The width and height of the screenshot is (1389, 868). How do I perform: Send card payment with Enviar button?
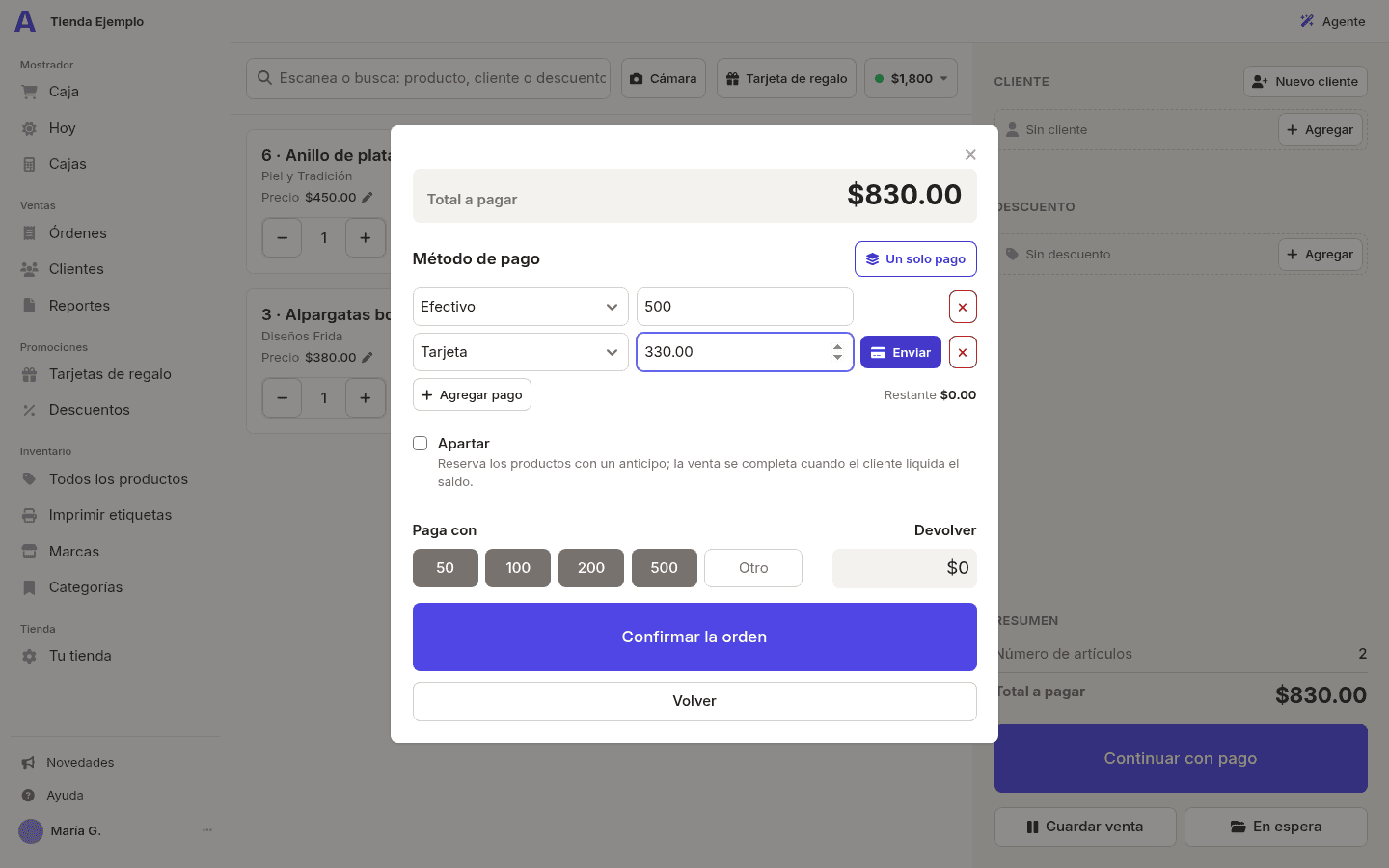901,352
